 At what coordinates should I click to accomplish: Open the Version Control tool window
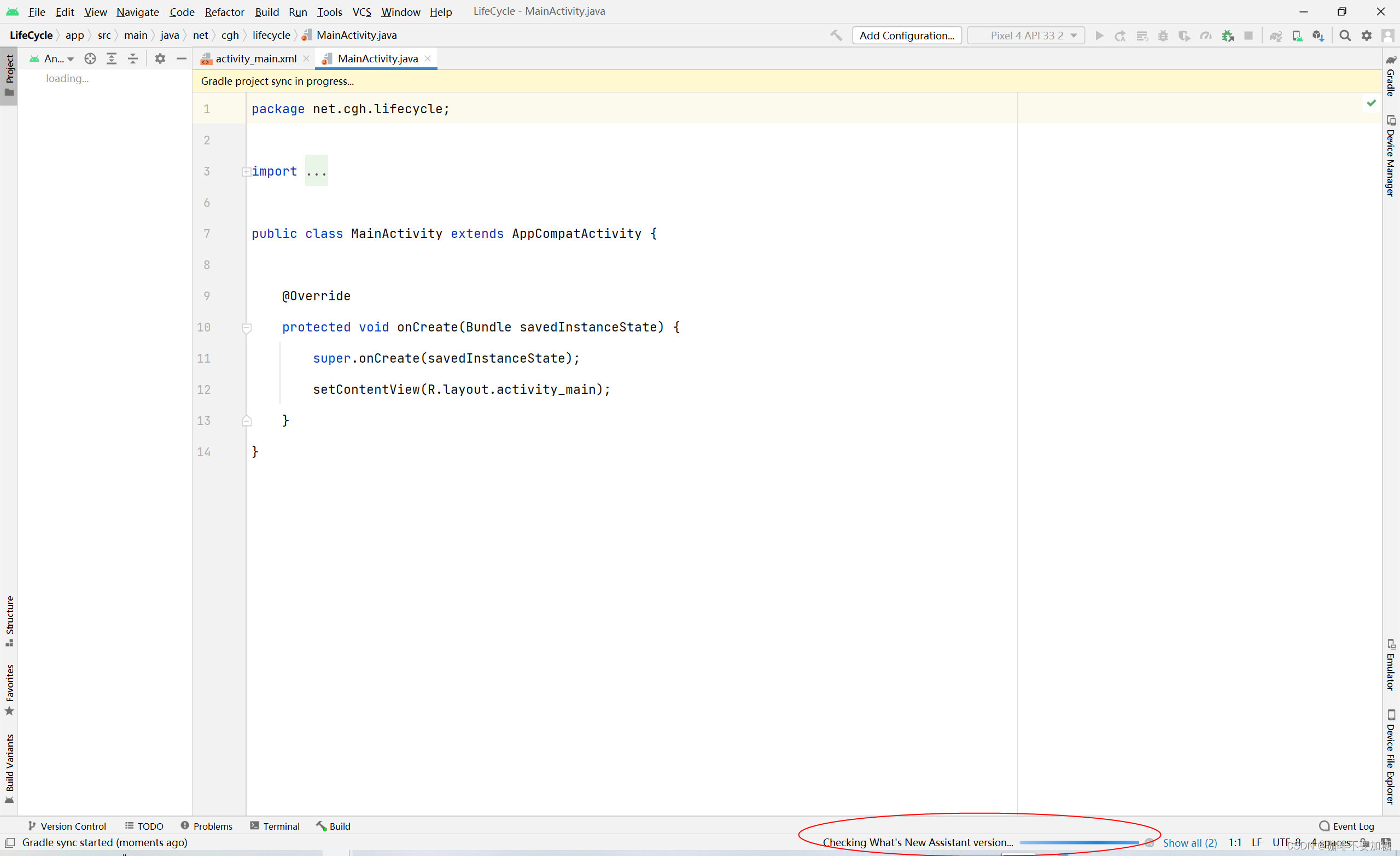pos(67,826)
